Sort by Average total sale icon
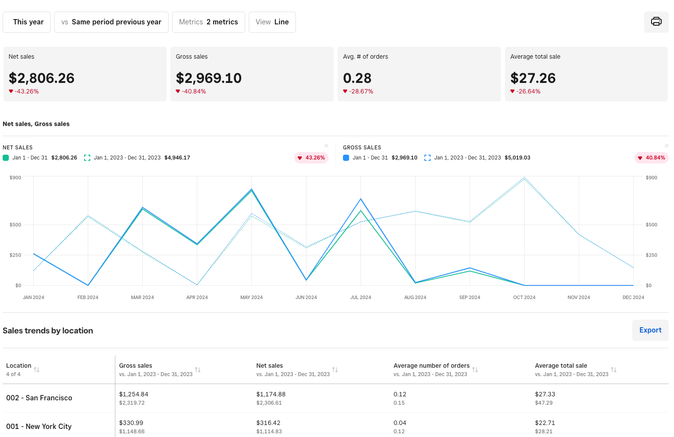The height and width of the screenshot is (437, 674). click(614, 370)
